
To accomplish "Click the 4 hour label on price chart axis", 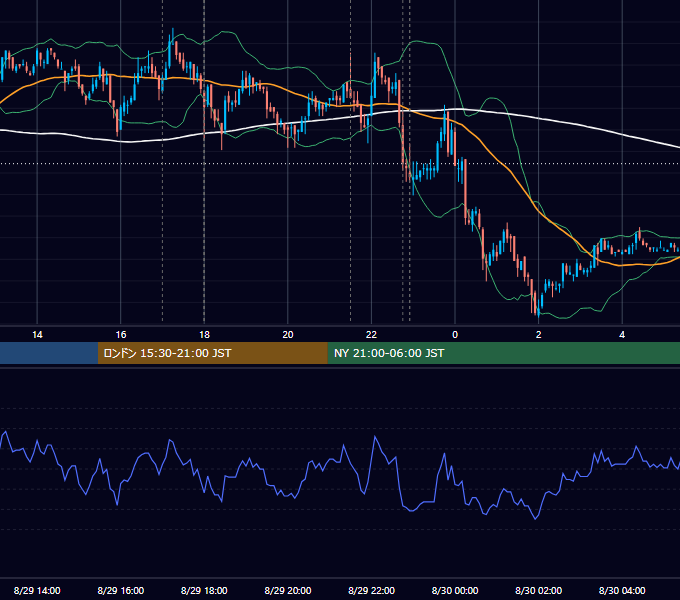I will (622, 335).
